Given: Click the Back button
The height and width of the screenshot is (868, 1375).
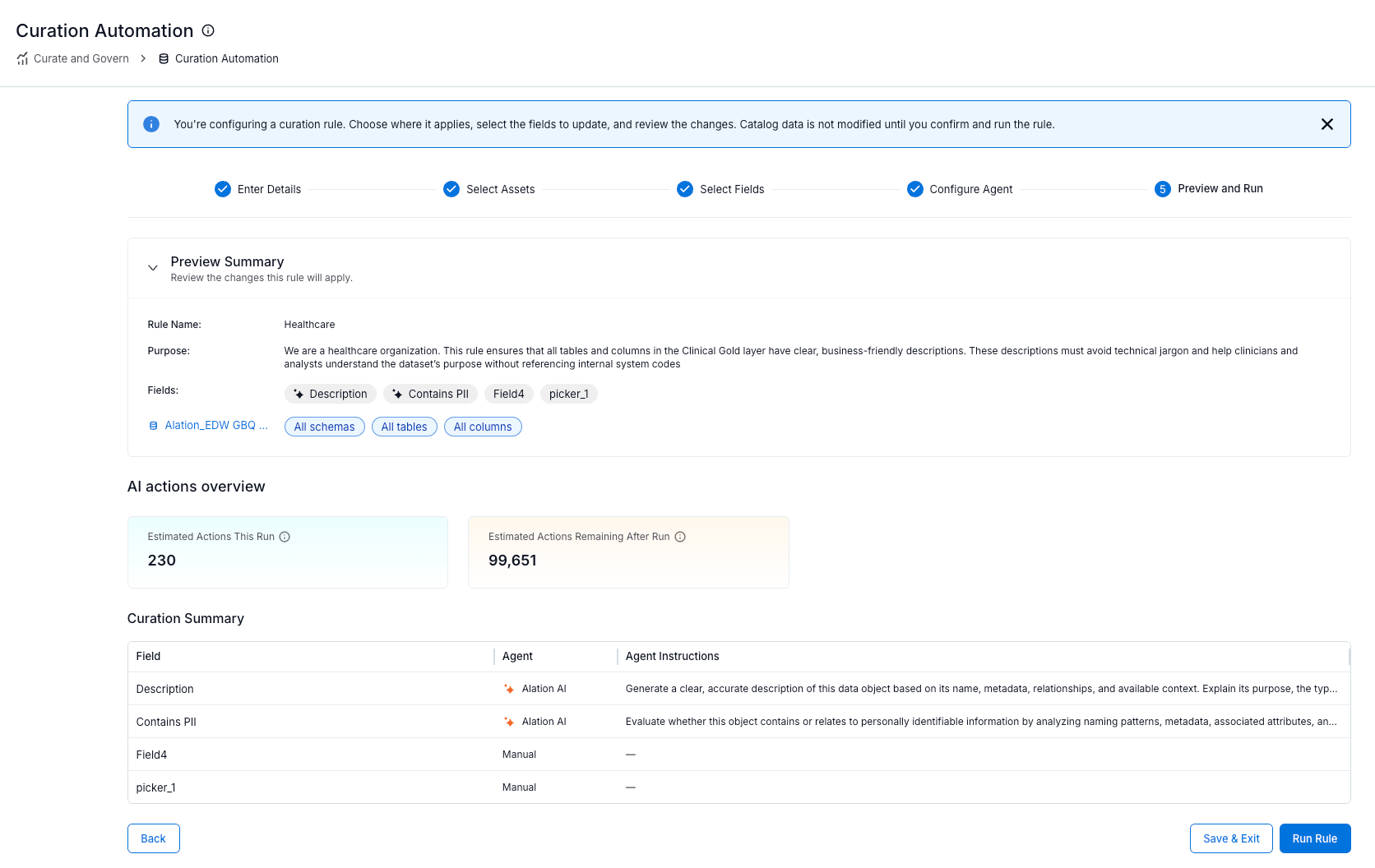Looking at the screenshot, I should (x=153, y=838).
